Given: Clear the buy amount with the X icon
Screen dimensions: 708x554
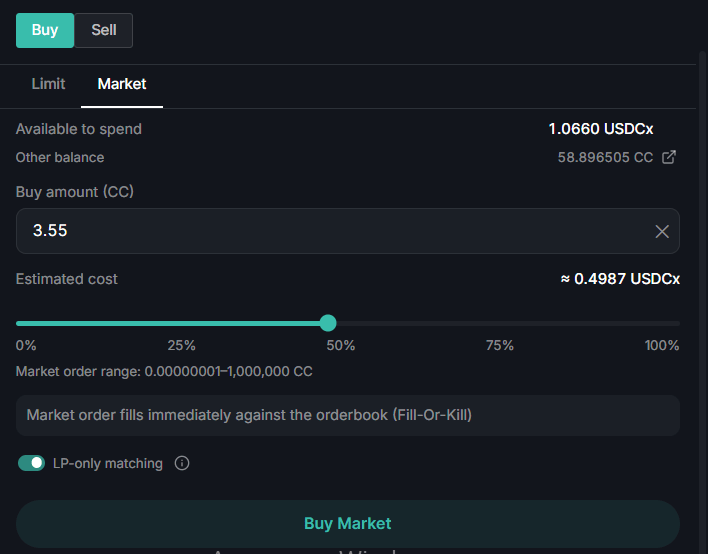Looking at the screenshot, I should pos(662,232).
